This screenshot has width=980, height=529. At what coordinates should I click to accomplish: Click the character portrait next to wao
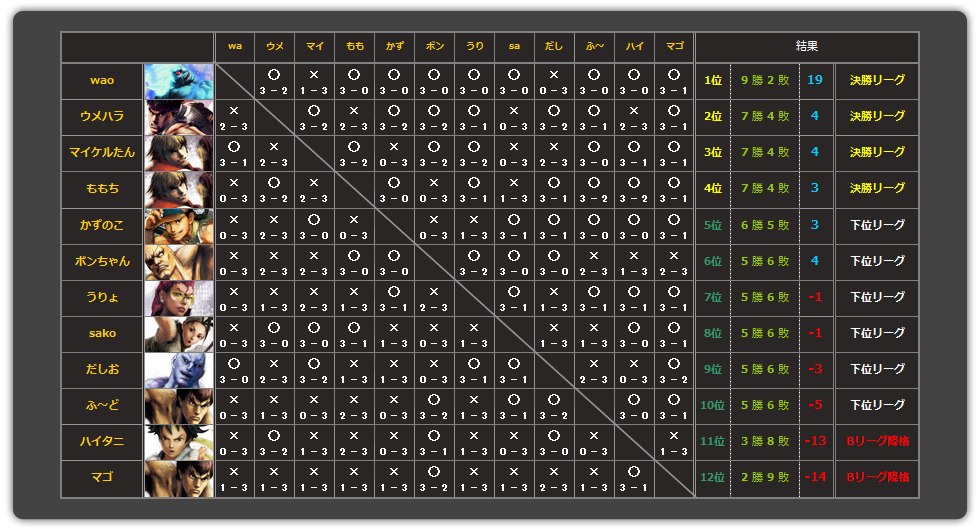pos(179,81)
